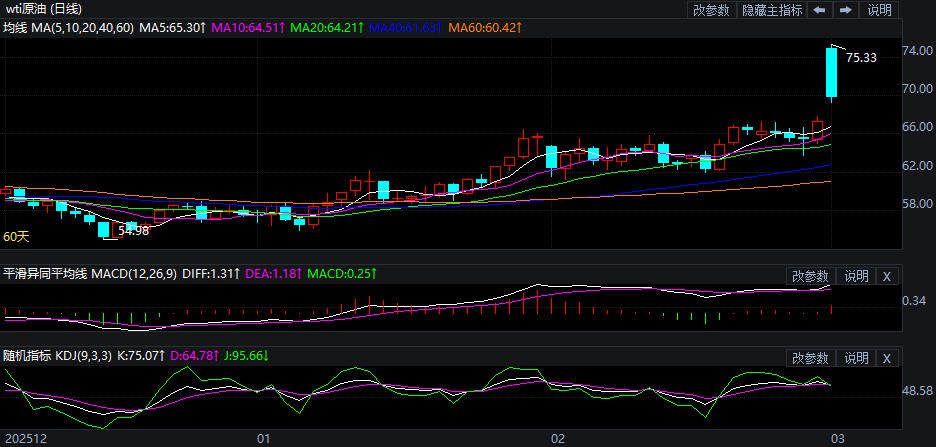The height and width of the screenshot is (447, 936).
Task: Click the 均线 MA(5,10,20,40,60) indicator label
Action: coord(68,28)
